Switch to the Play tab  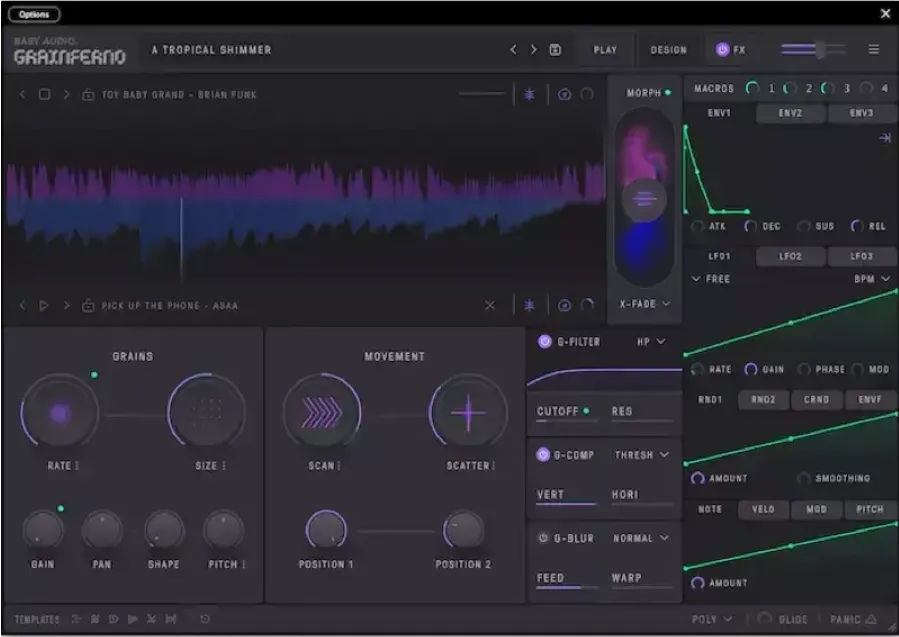tap(605, 50)
